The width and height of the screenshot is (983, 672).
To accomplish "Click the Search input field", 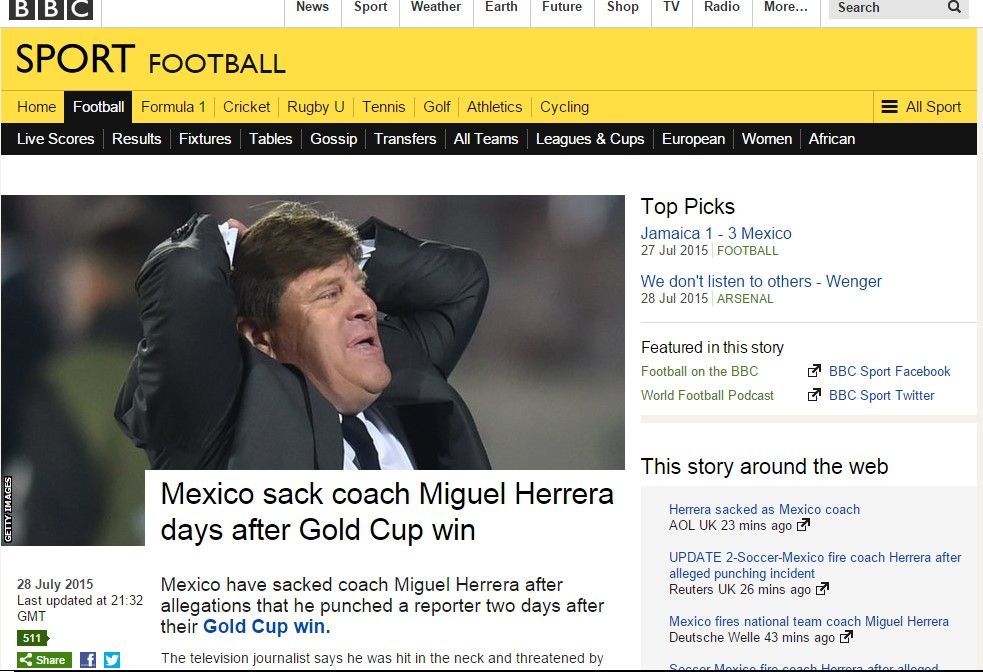I will [x=885, y=8].
